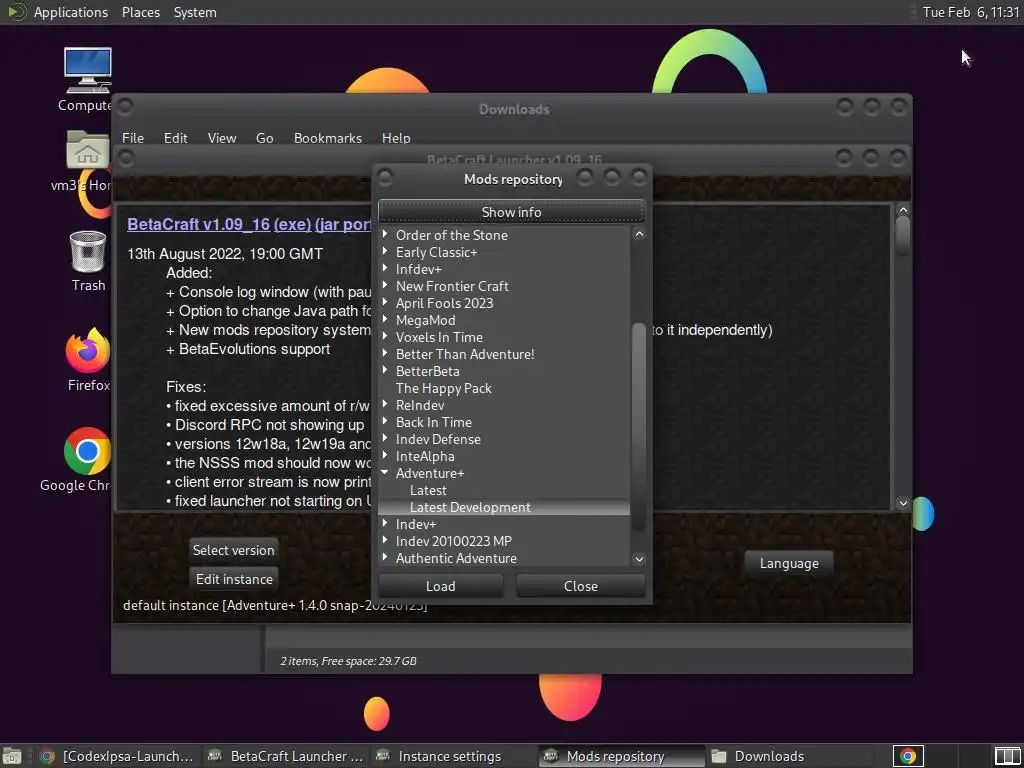Open the System menu in top panel
This screenshot has height=768, width=1024.
tap(195, 12)
